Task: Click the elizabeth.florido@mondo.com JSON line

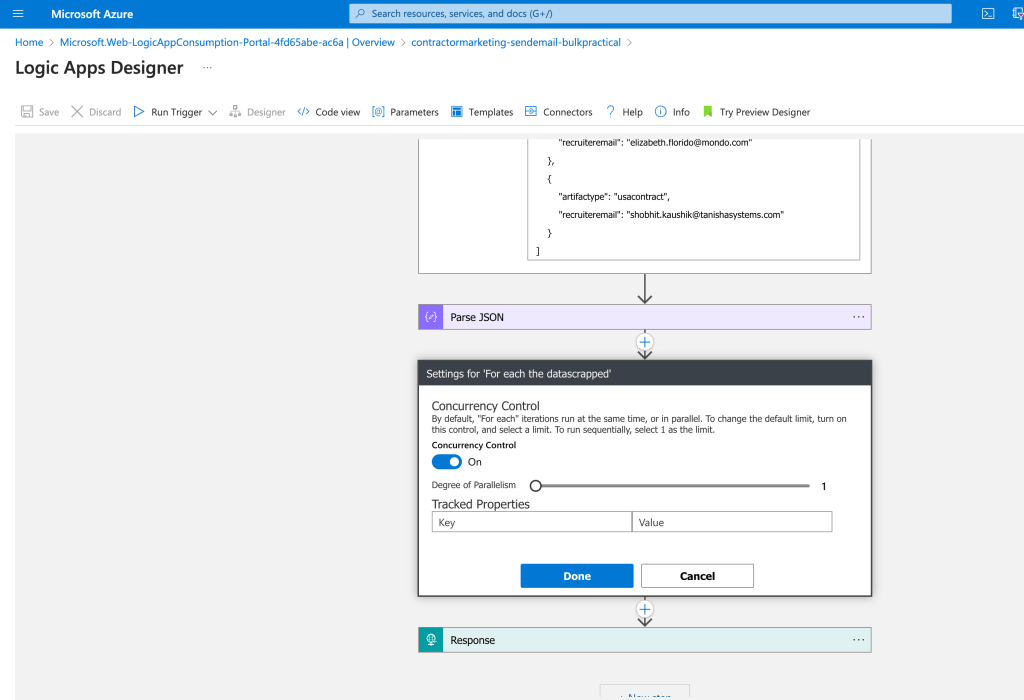Action: [x=655, y=142]
